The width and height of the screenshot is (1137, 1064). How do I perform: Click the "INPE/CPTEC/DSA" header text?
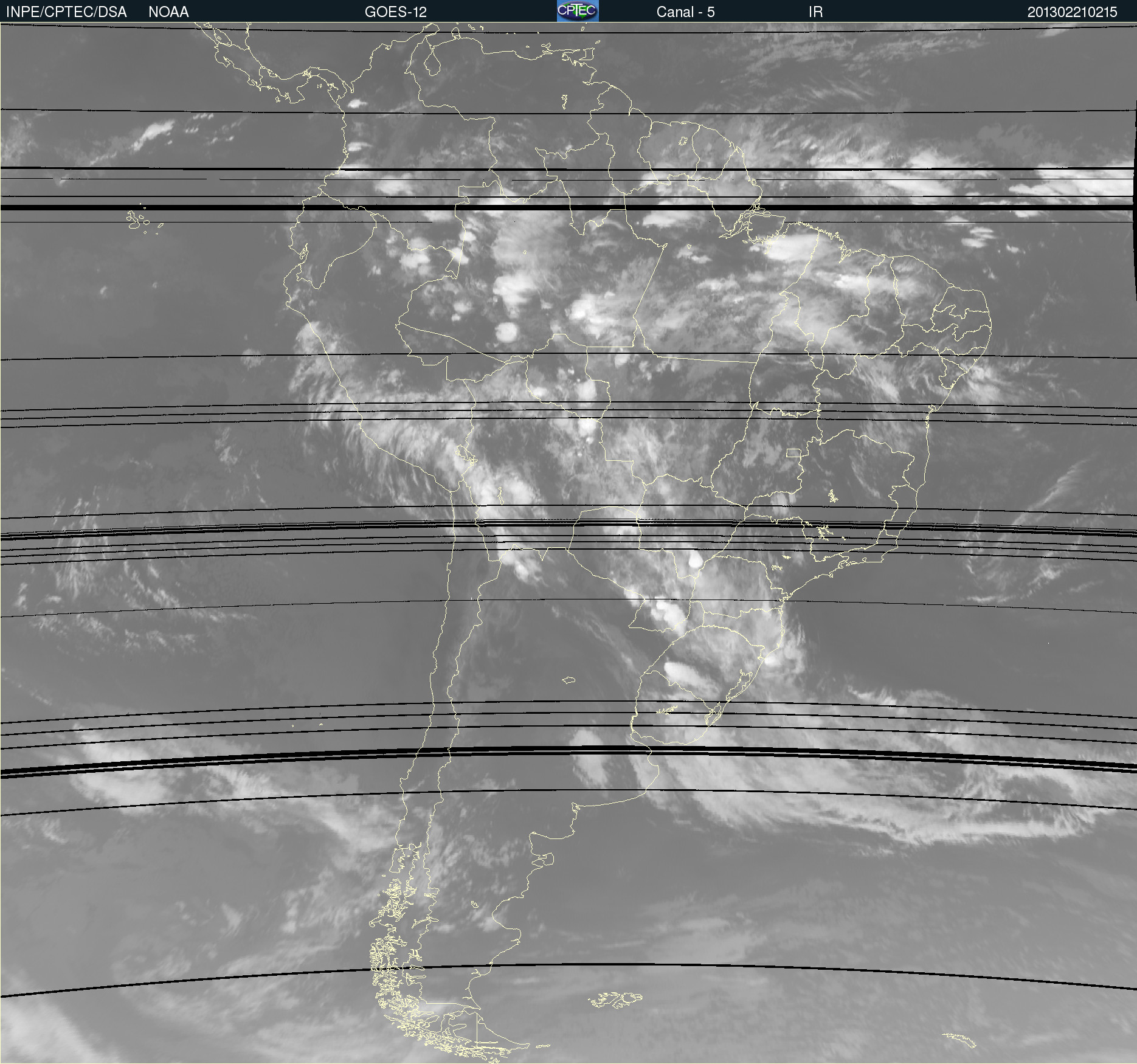coord(66,12)
